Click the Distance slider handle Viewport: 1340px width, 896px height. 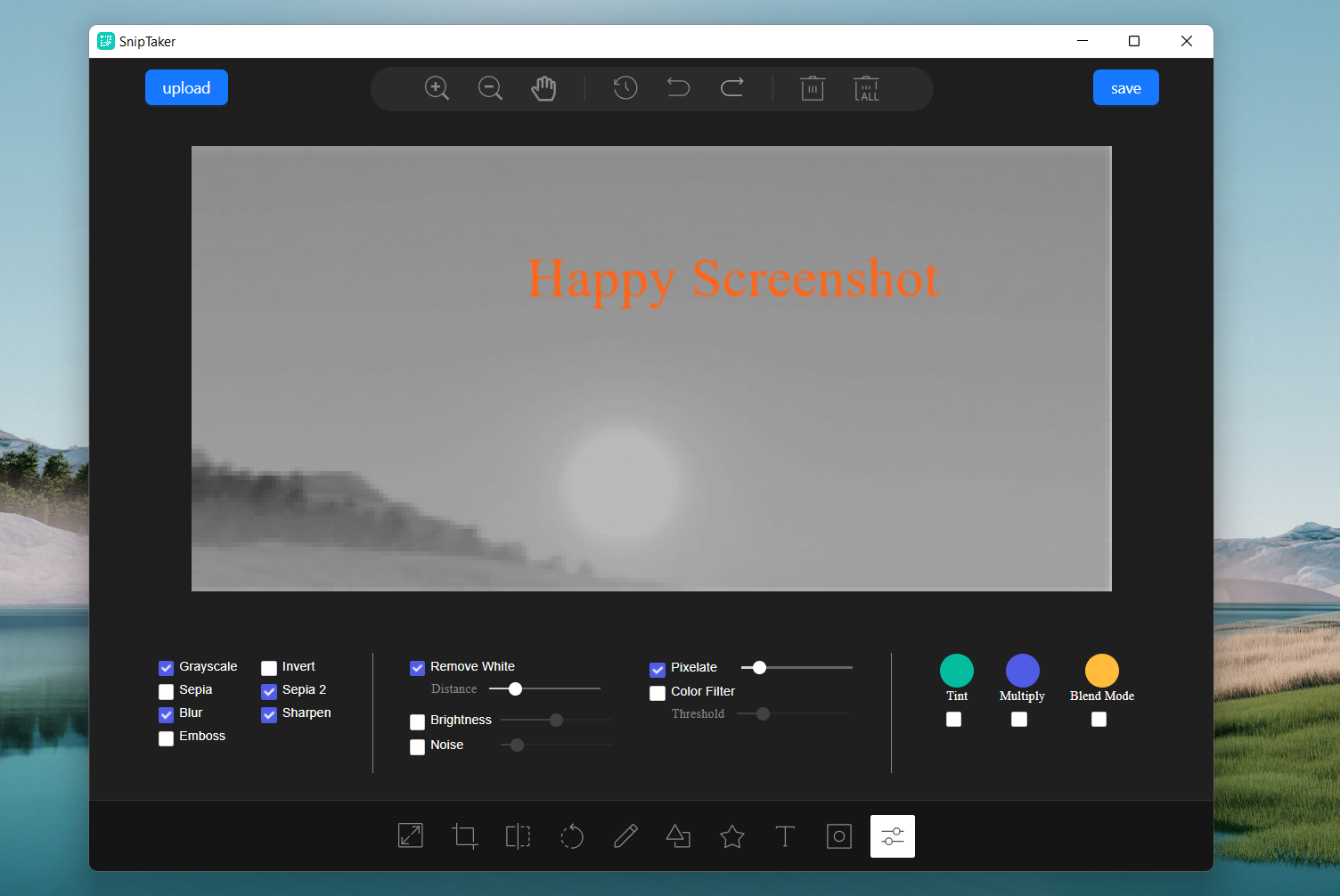coord(515,688)
